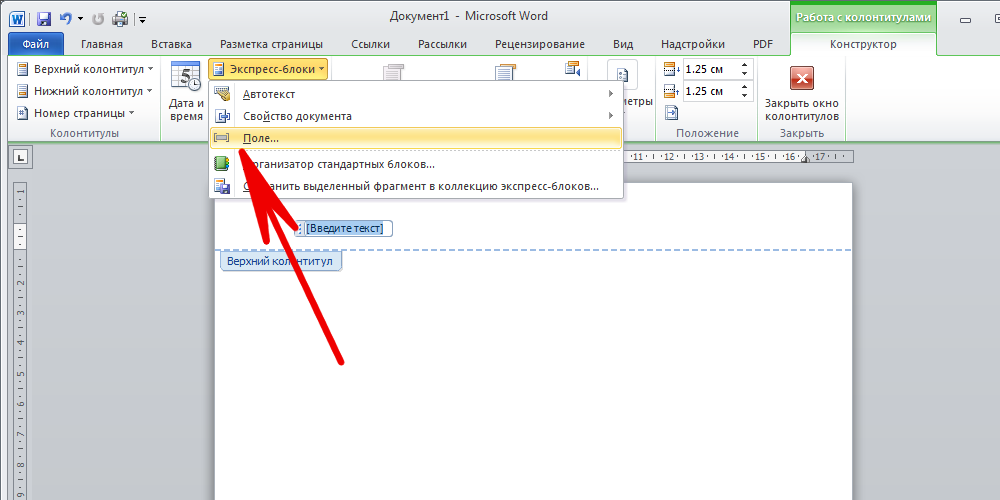
Task: Switch to the Главная tab
Action: (x=101, y=44)
